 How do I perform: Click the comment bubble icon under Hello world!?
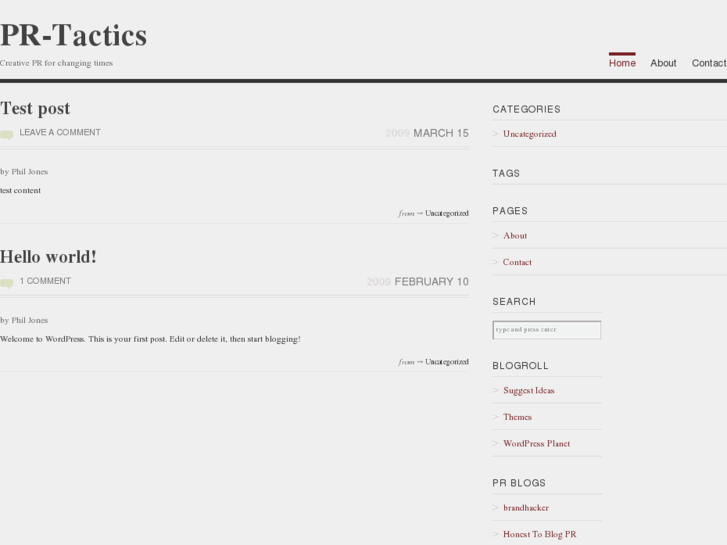6,283
